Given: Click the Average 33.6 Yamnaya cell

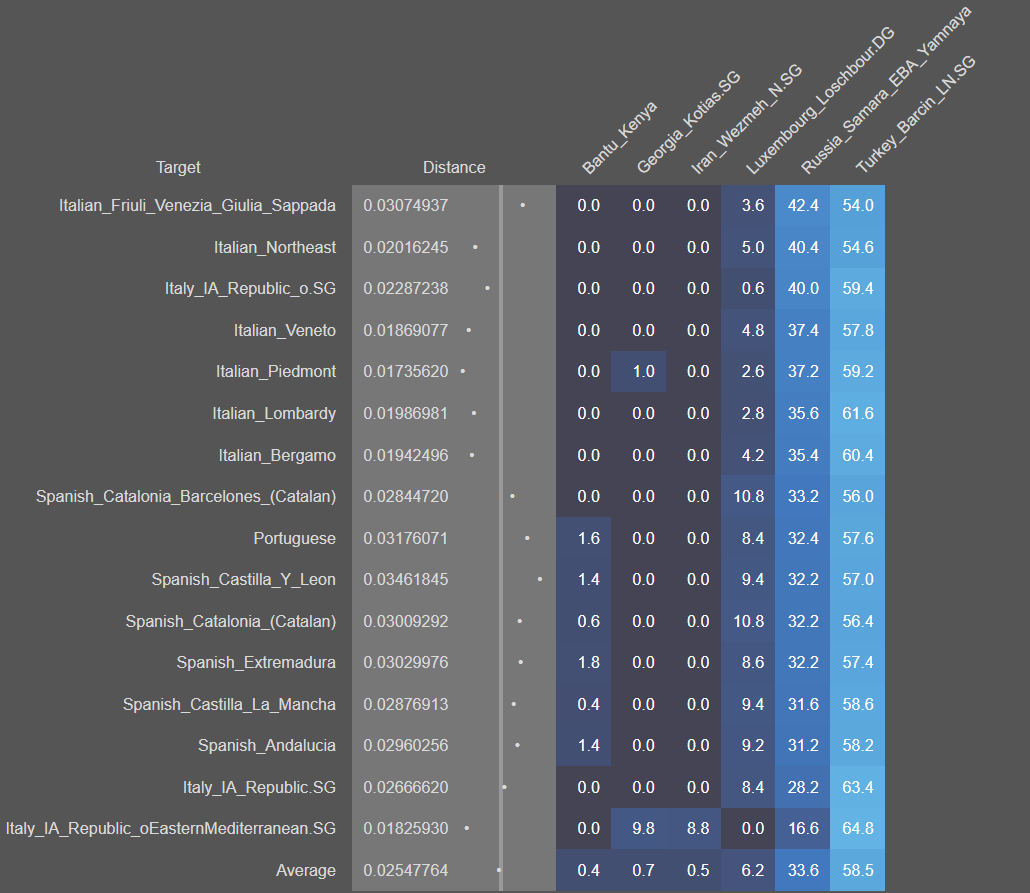Looking at the screenshot, I should click(803, 871).
